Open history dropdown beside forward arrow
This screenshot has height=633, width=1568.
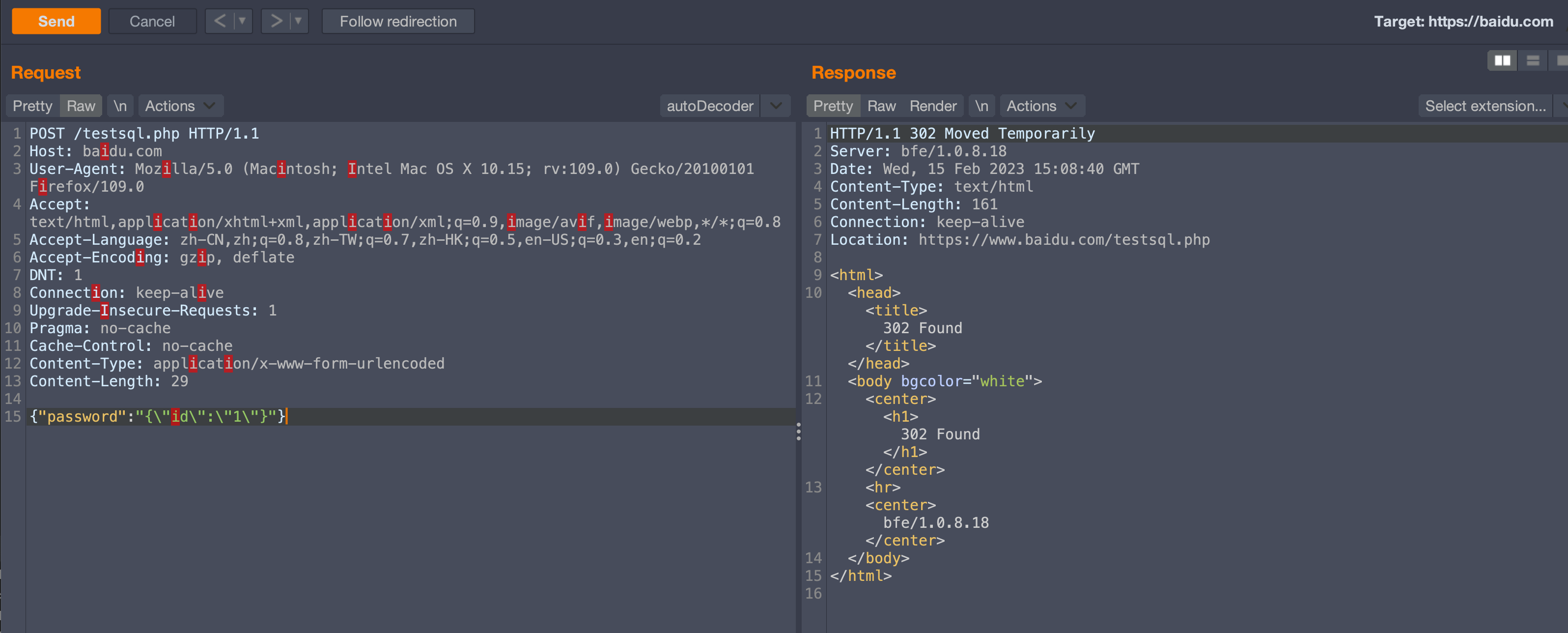pos(298,21)
